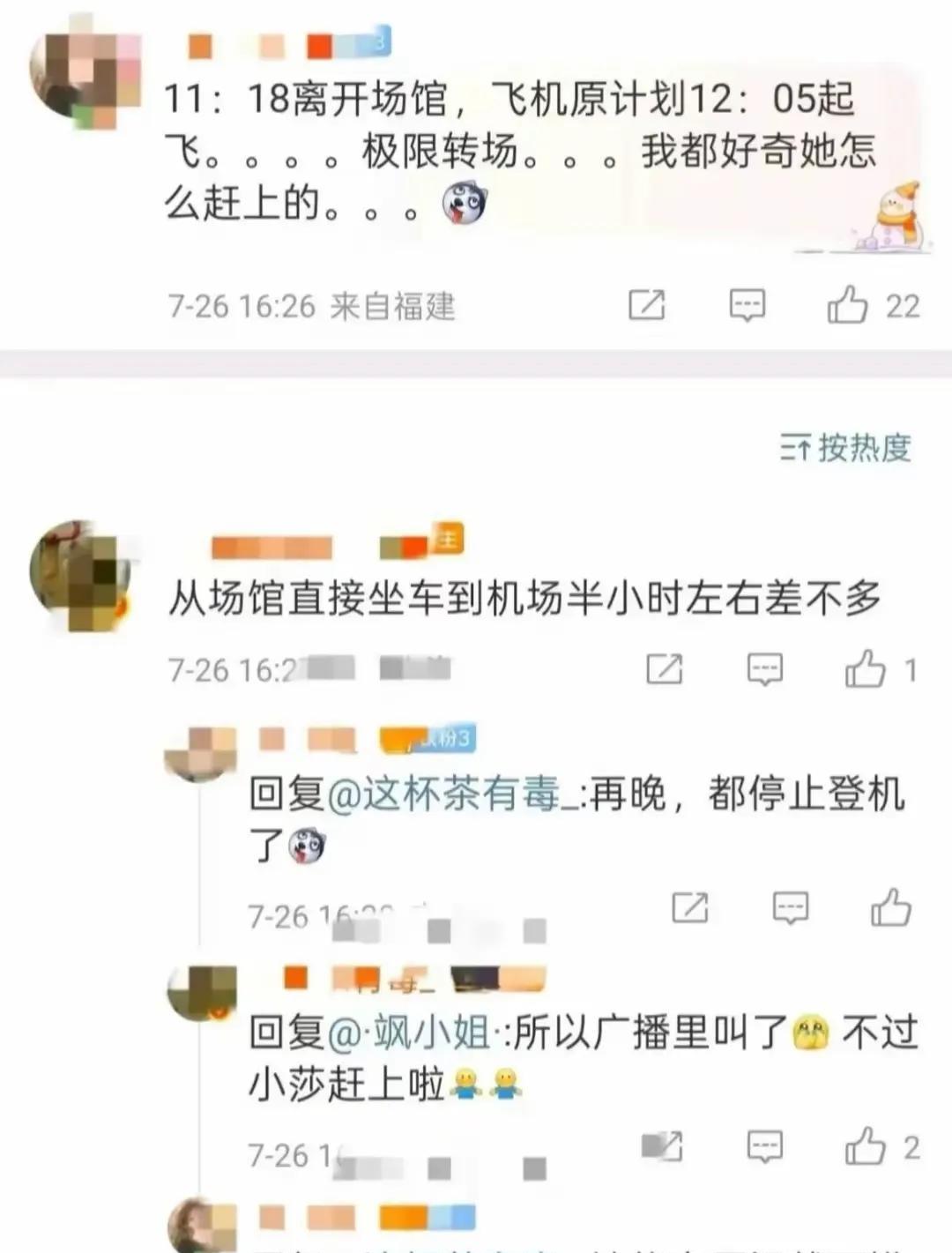Image resolution: width=952 pixels, height=1253 pixels.
Task: Share the reply about 小莎 catching the flight
Action: coord(663,1145)
